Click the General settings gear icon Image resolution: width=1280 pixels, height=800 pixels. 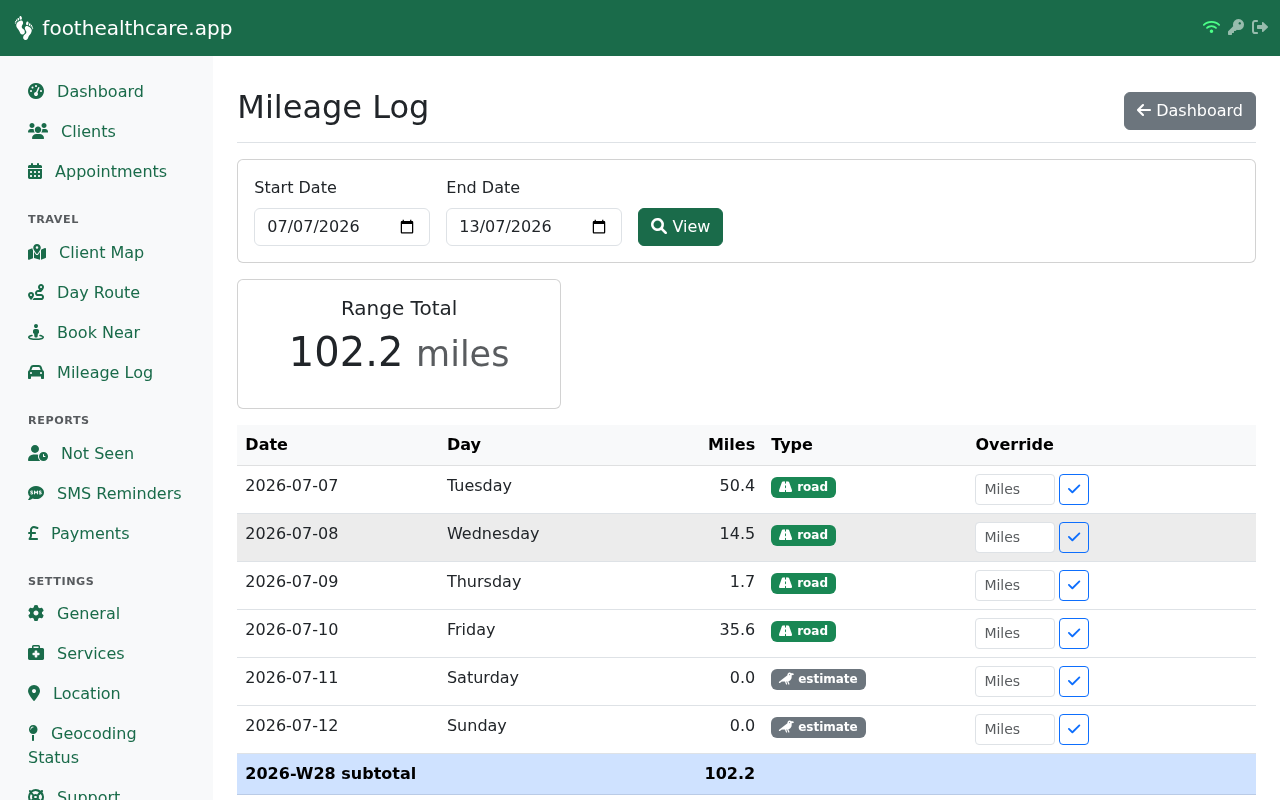tap(36, 613)
